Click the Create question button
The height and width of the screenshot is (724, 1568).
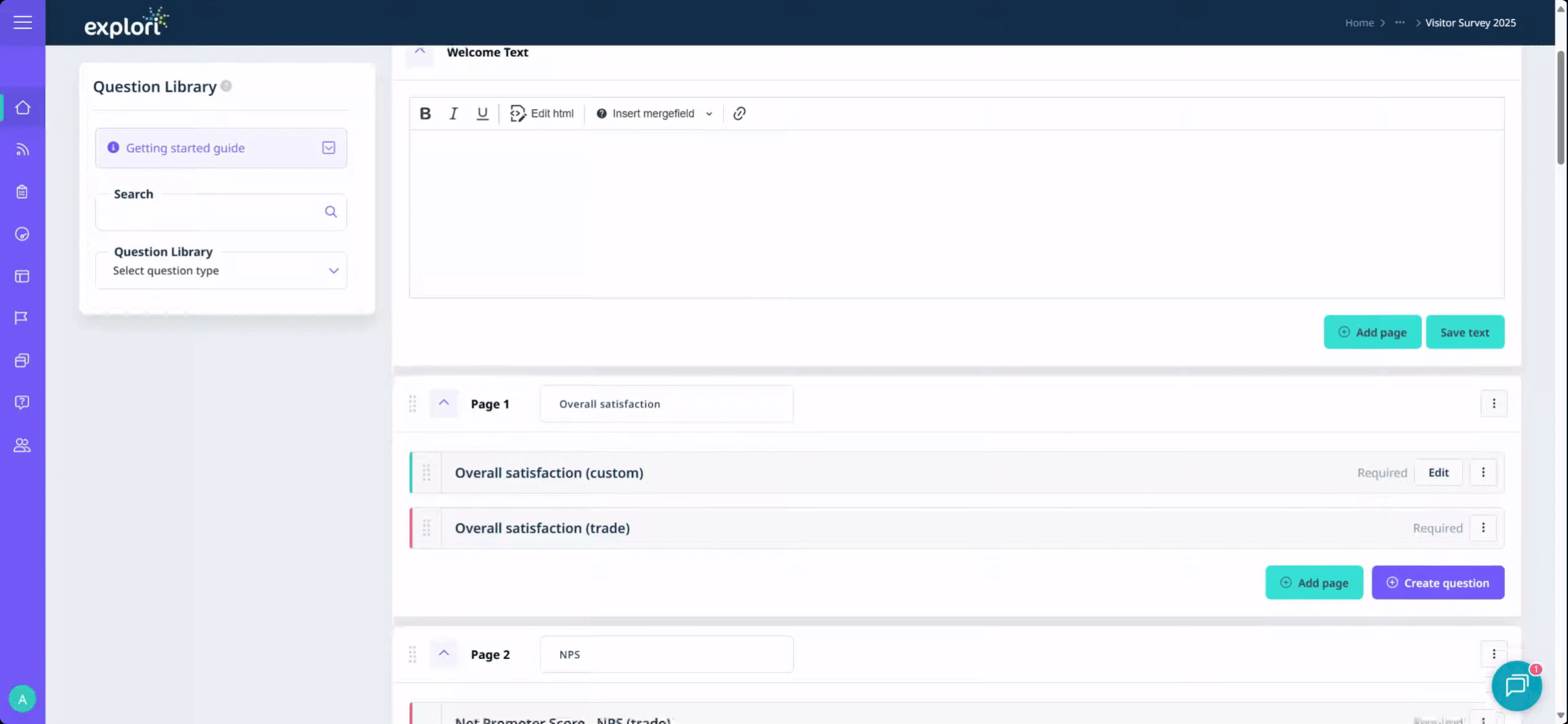1438,583
